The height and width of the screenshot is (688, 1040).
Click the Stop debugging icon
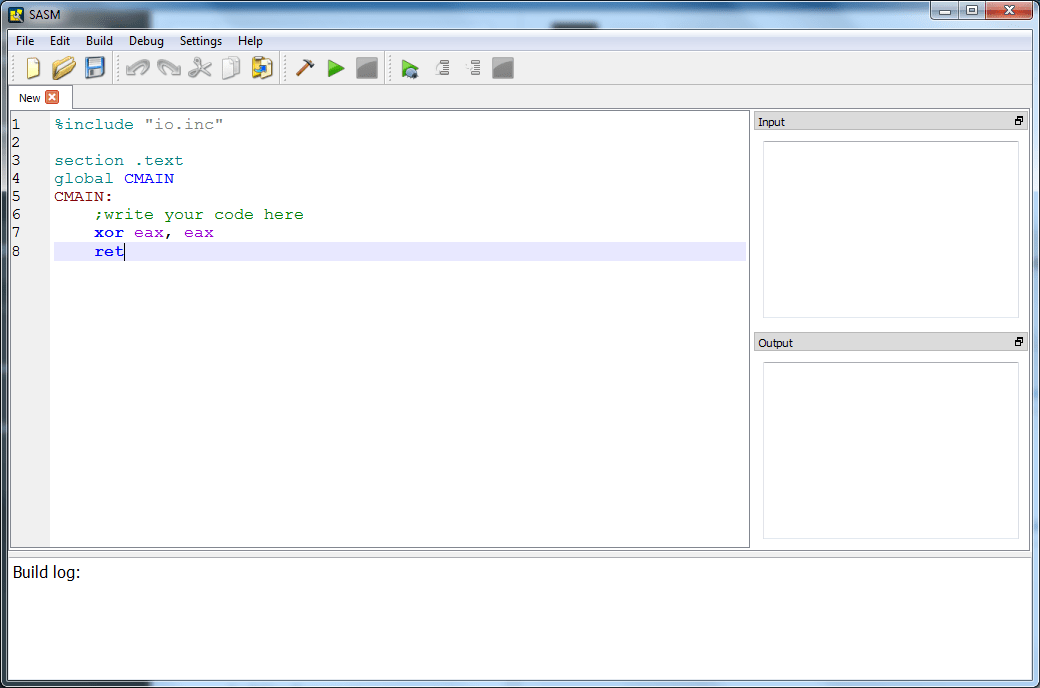pyautogui.click(x=503, y=68)
